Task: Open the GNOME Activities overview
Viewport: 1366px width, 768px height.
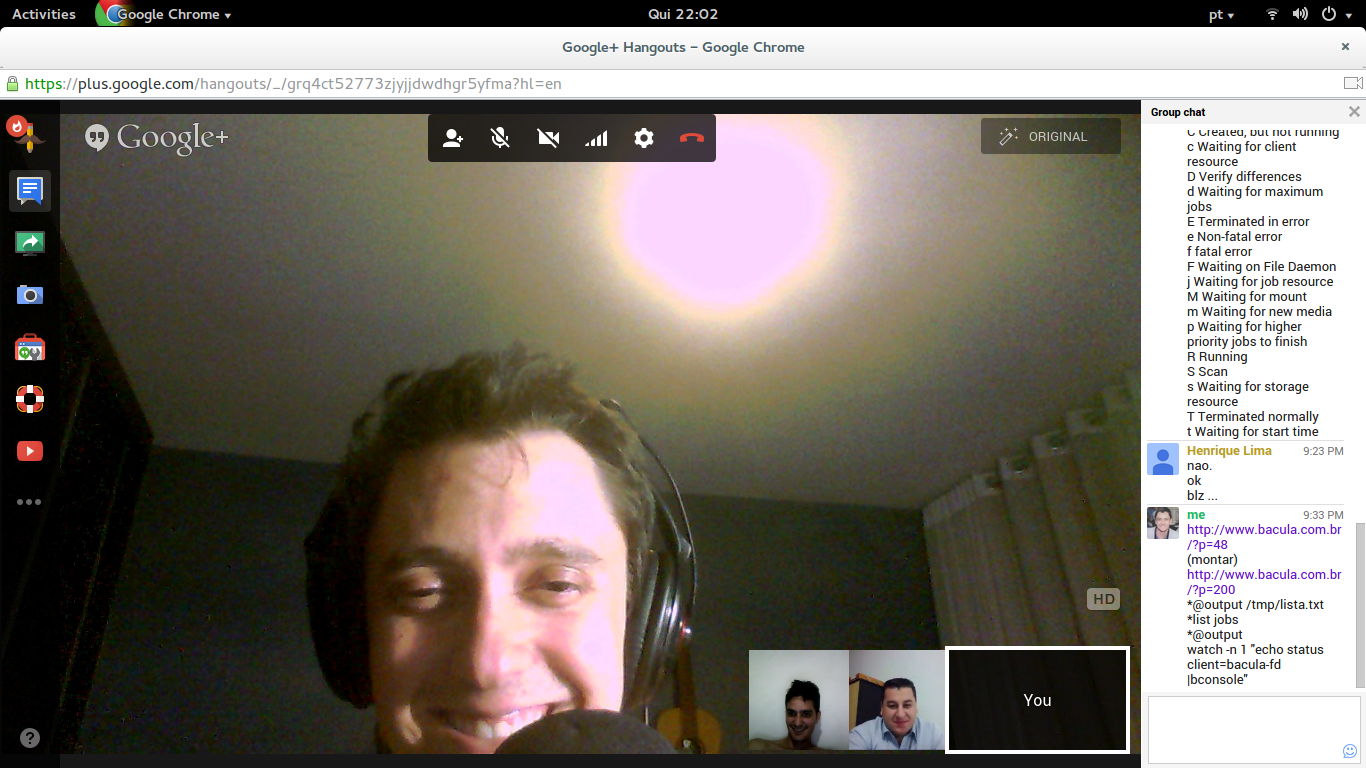Action: click(x=44, y=14)
